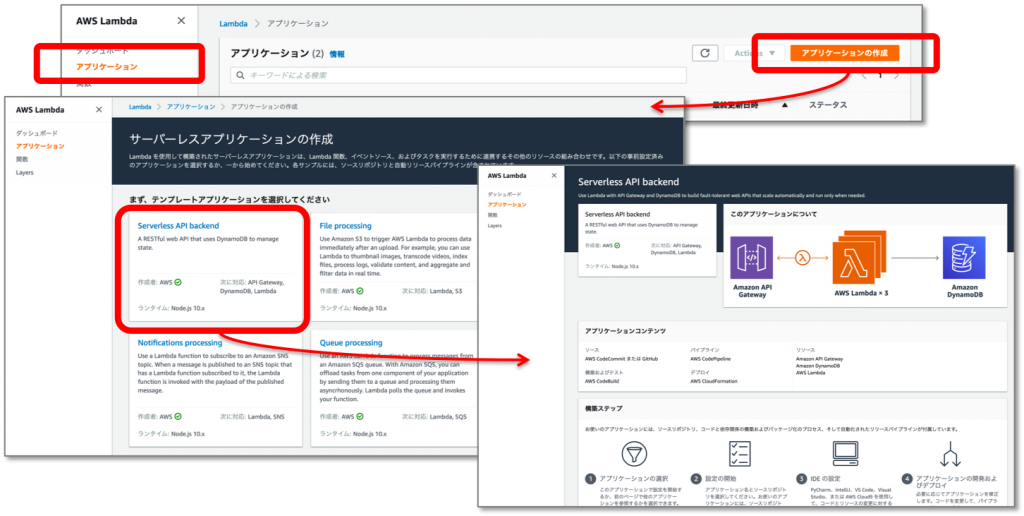Screen dimensions: 1024x516
Task: Click the step 3 circle beside IDE の設定
Action: [801, 479]
